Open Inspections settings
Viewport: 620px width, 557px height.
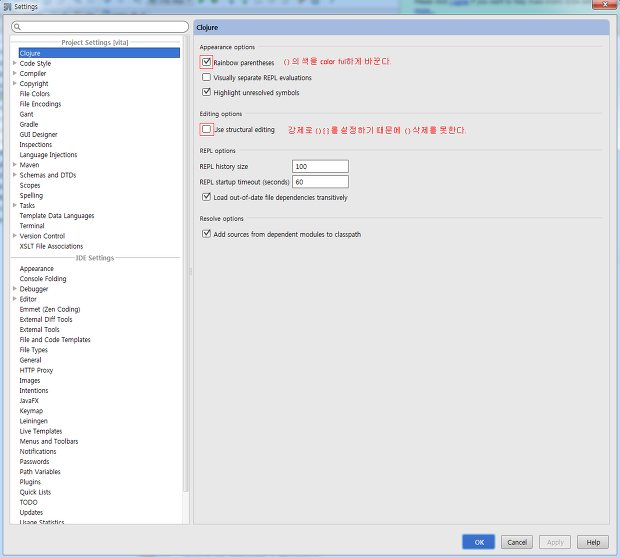tap(36, 145)
